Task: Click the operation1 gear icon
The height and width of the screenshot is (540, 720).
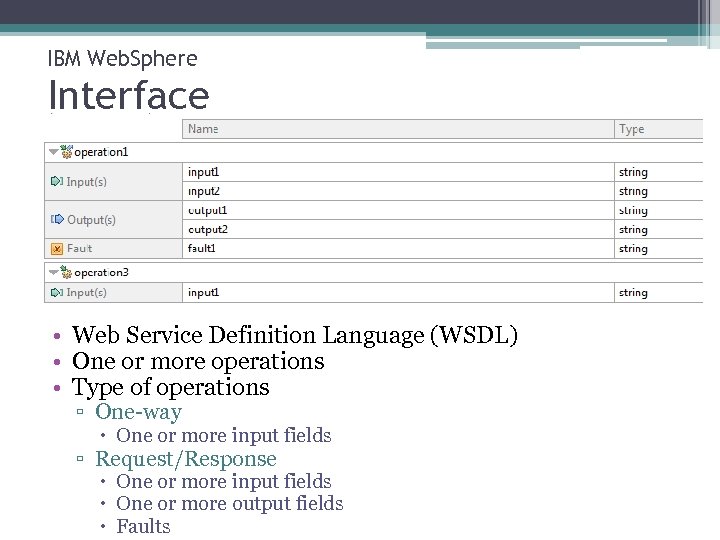Action: [66, 152]
